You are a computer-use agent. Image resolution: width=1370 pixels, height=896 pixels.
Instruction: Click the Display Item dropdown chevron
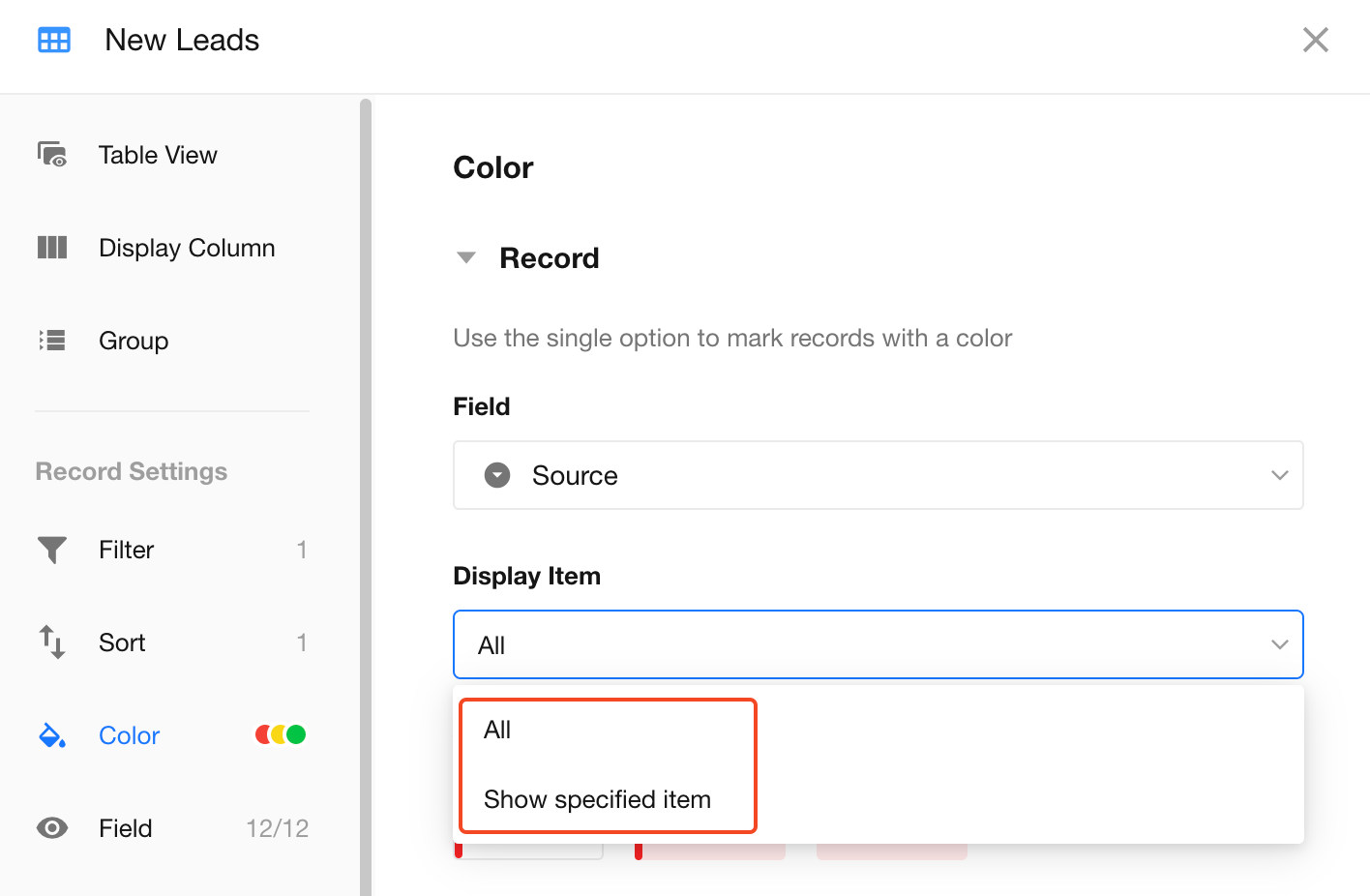(1279, 644)
